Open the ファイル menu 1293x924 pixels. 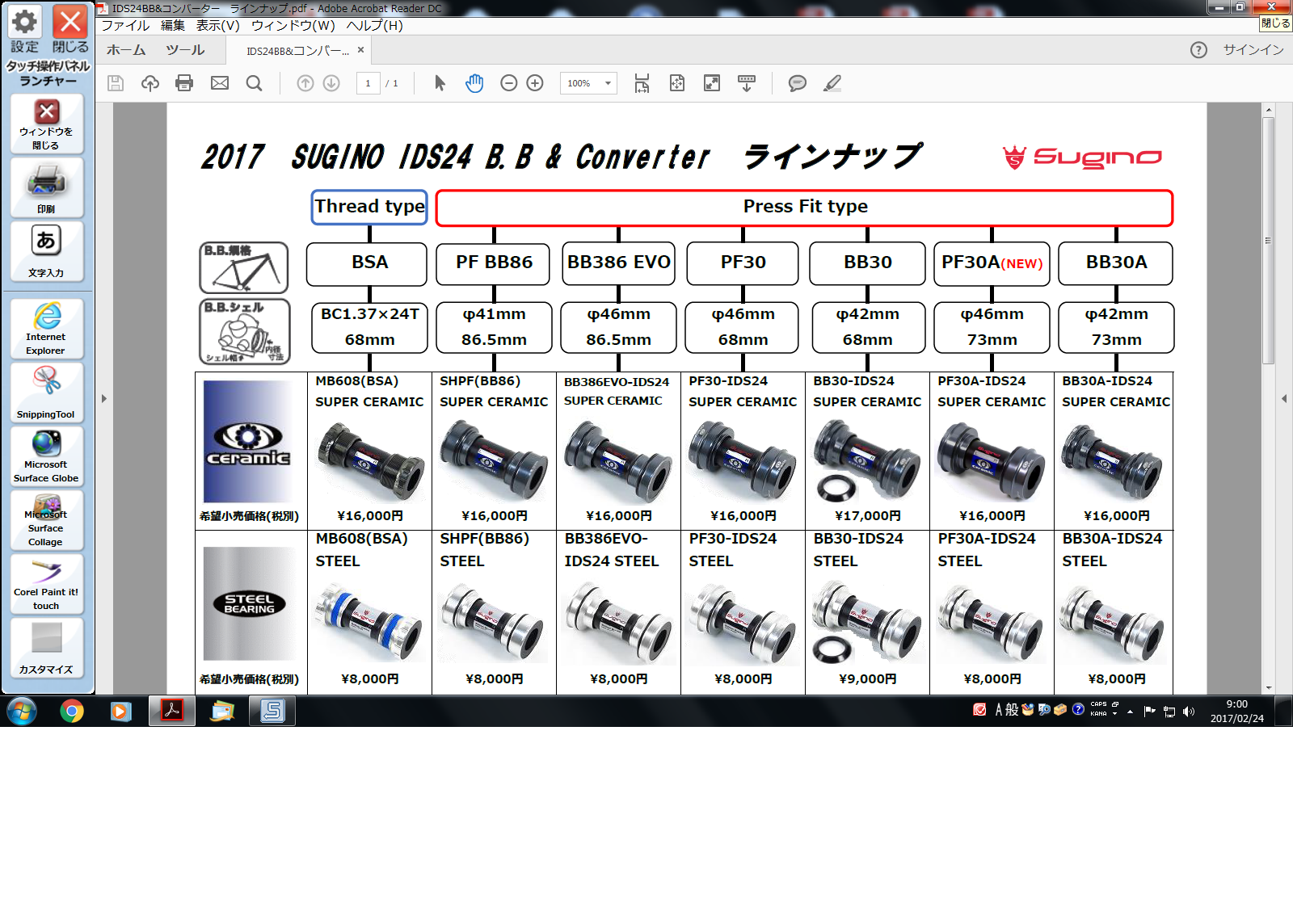(x=125, y=26)
